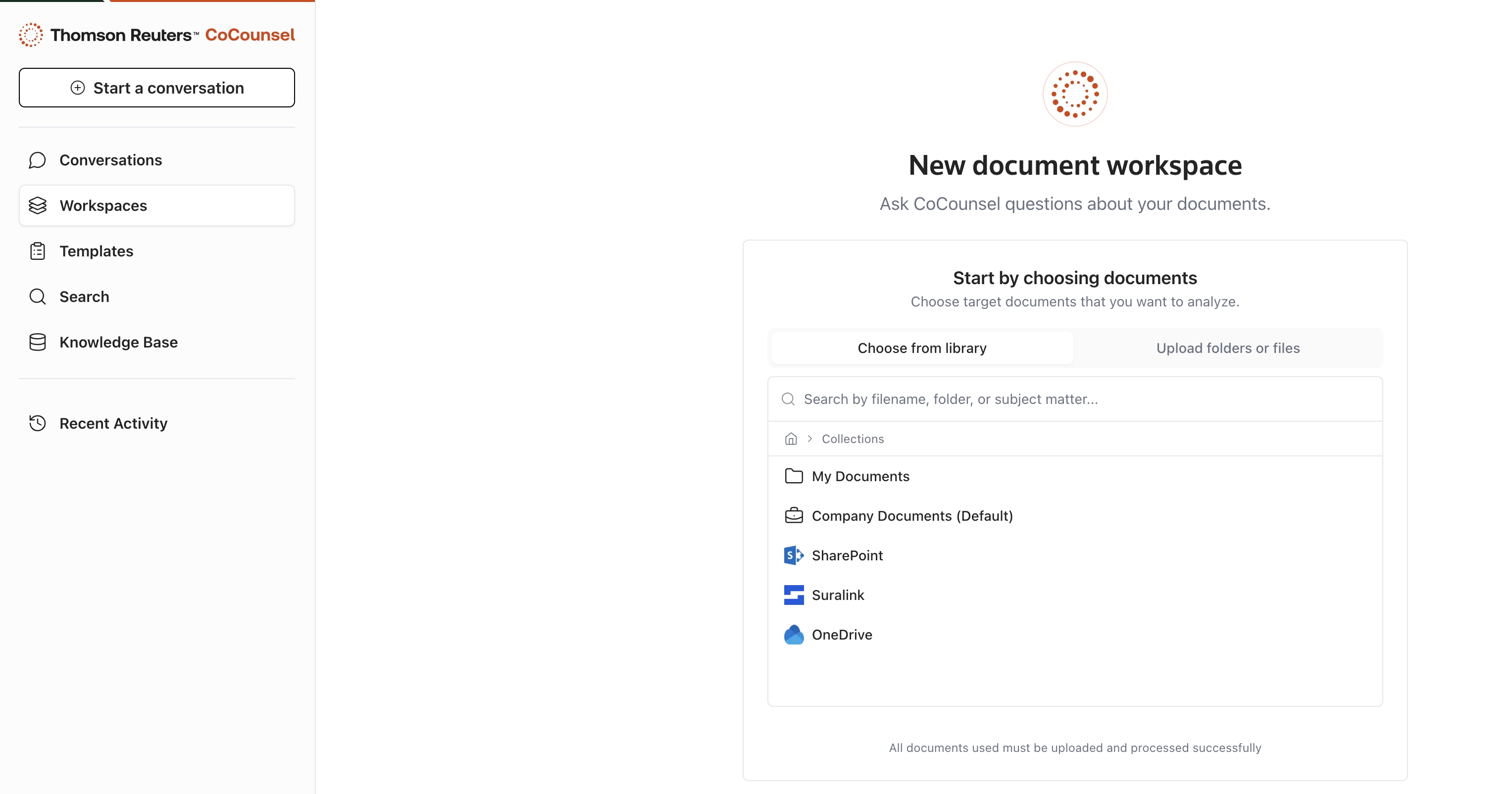Switch to Choose from library tab
Screen dimensions: 1512x794
pos(921,348)
